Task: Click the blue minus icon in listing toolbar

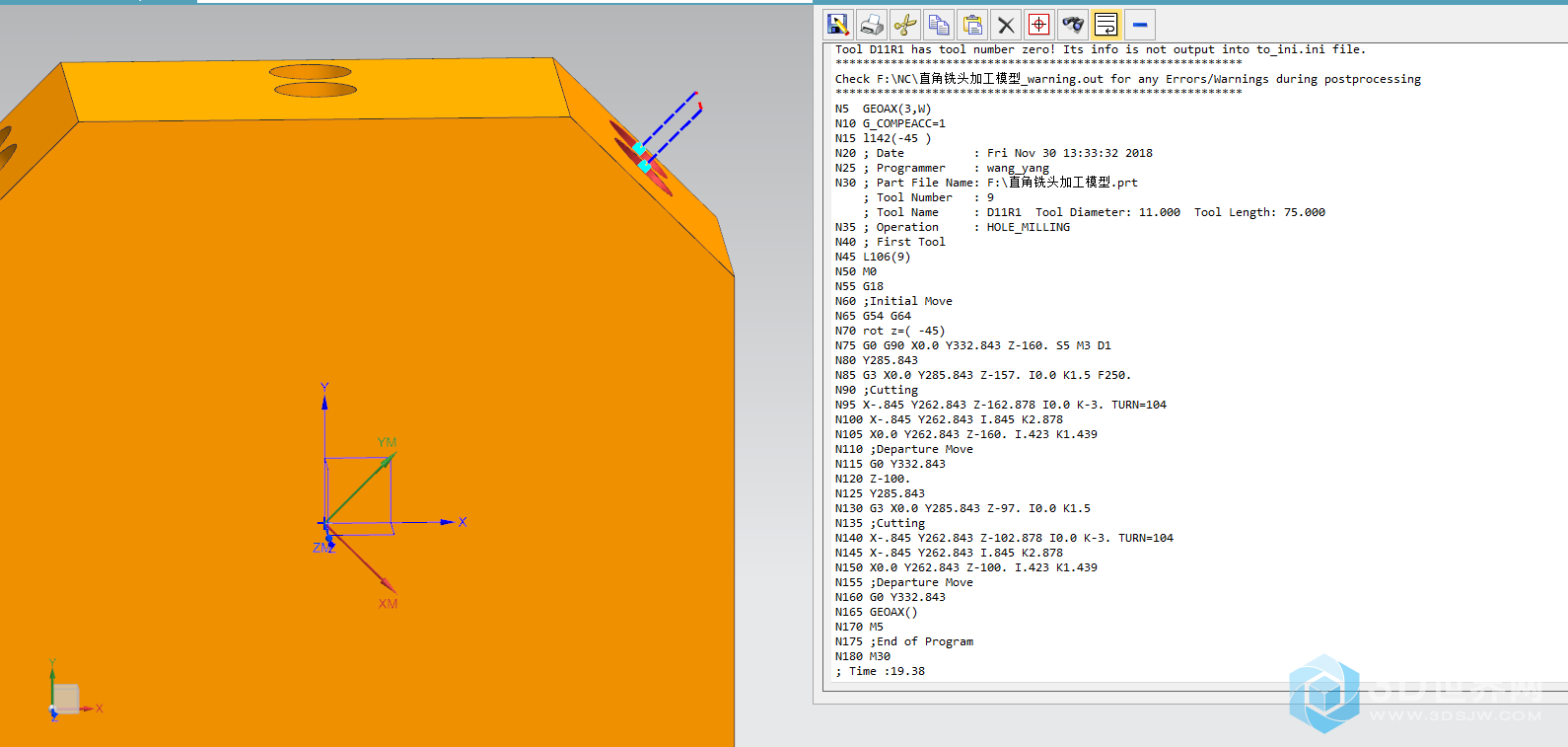Action: coord(1140,25)
